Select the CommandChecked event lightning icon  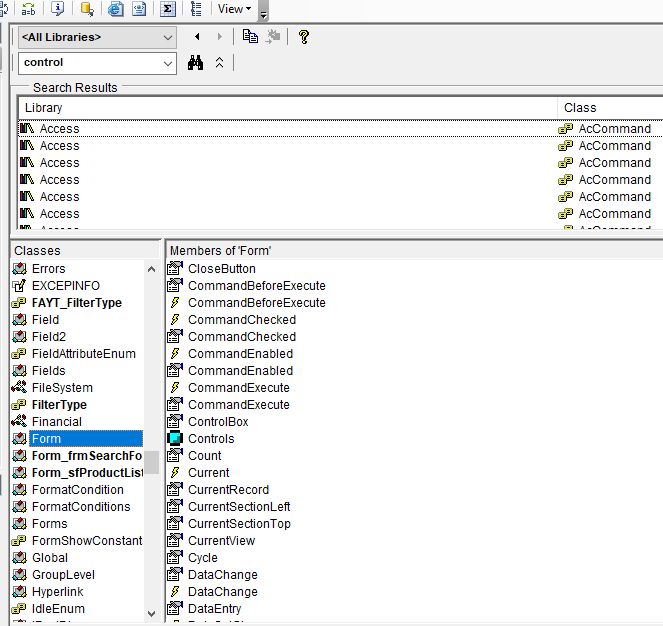coord(175,320)
